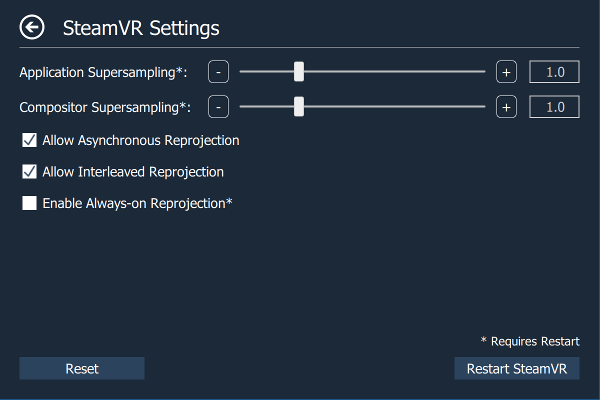Uncheck the Allow Interleaved Reprojection checkbox
The image size is (600, 400).
point(29,172)
